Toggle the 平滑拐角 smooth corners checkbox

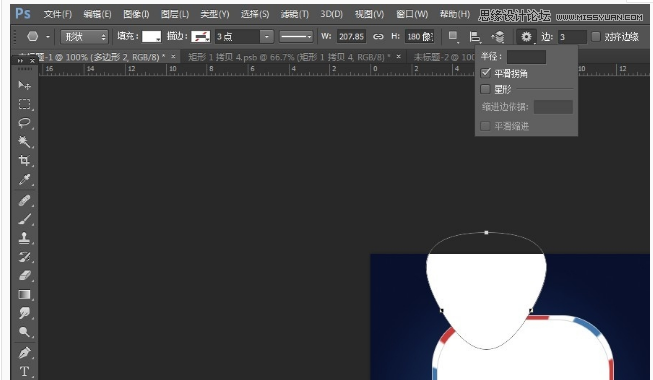pyautogui.click(x=485, y=73)
